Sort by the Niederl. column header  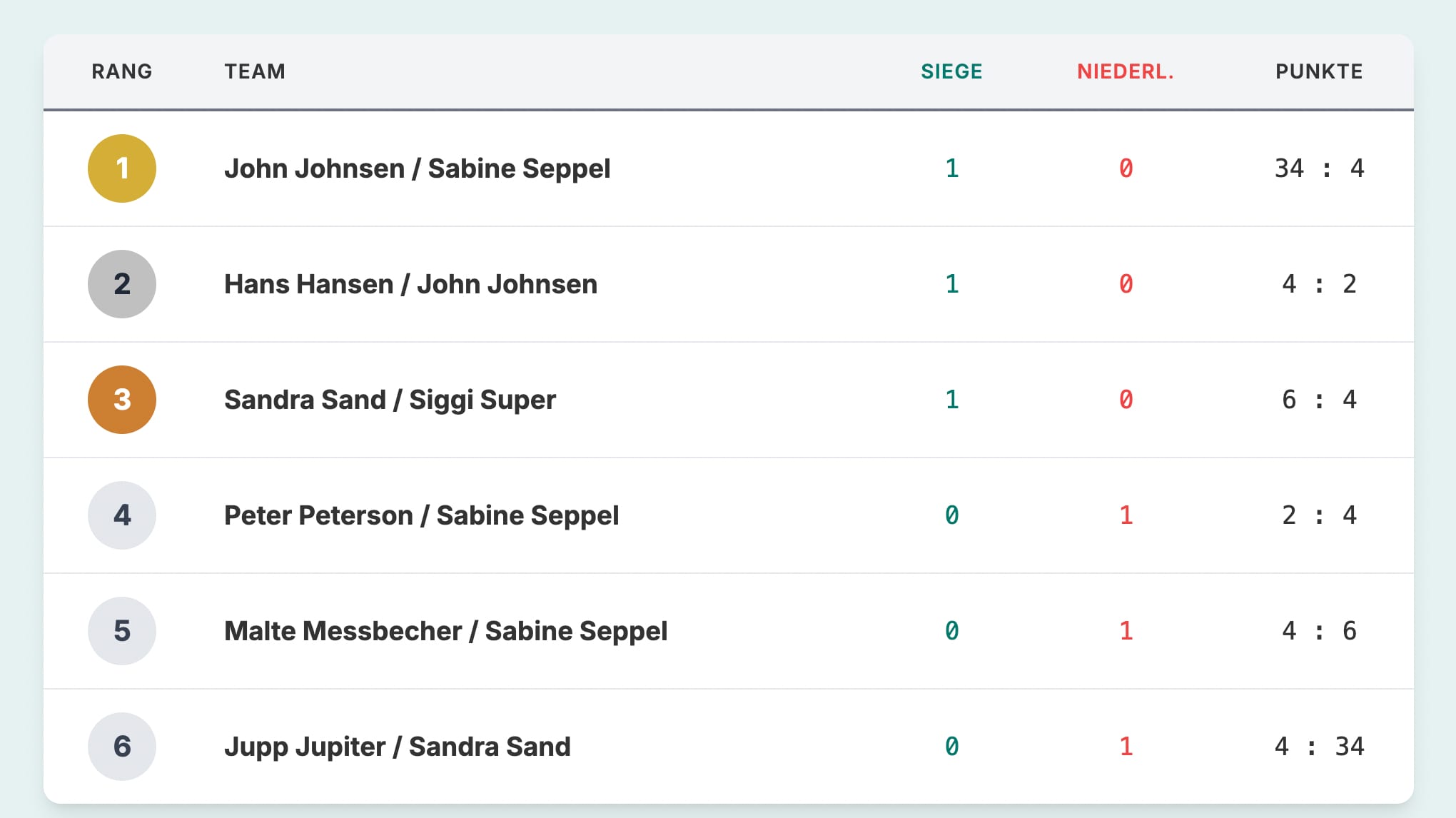[x=1125, y=71]
